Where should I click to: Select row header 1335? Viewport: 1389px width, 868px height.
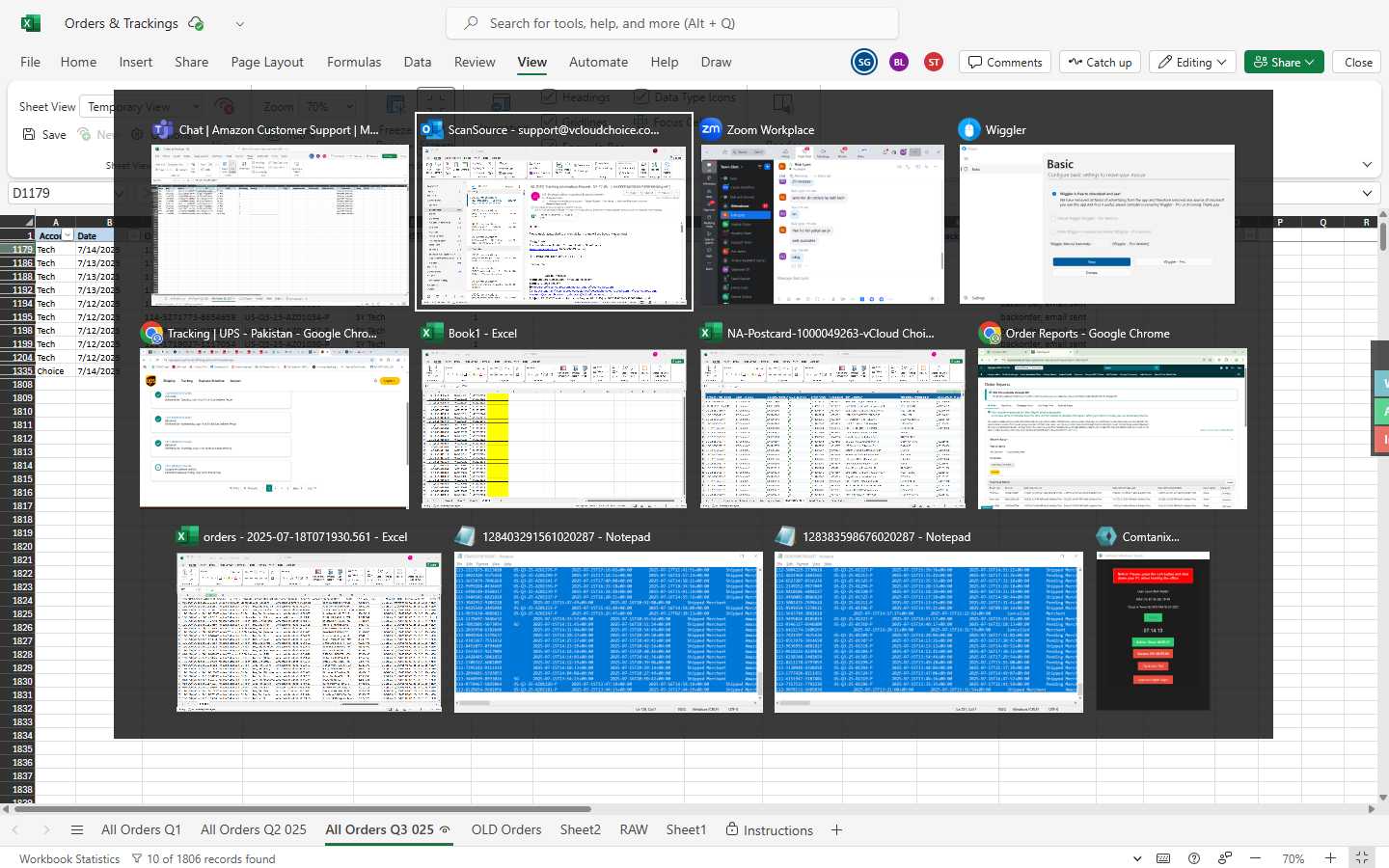[17, 370]
